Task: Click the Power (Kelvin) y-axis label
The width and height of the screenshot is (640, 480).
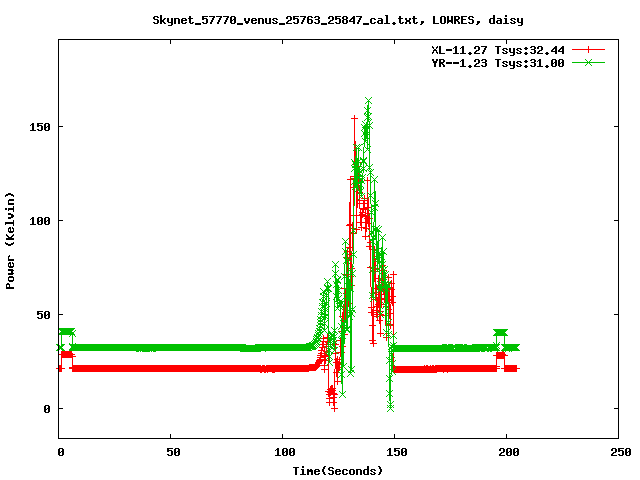Action: [10, 241]
